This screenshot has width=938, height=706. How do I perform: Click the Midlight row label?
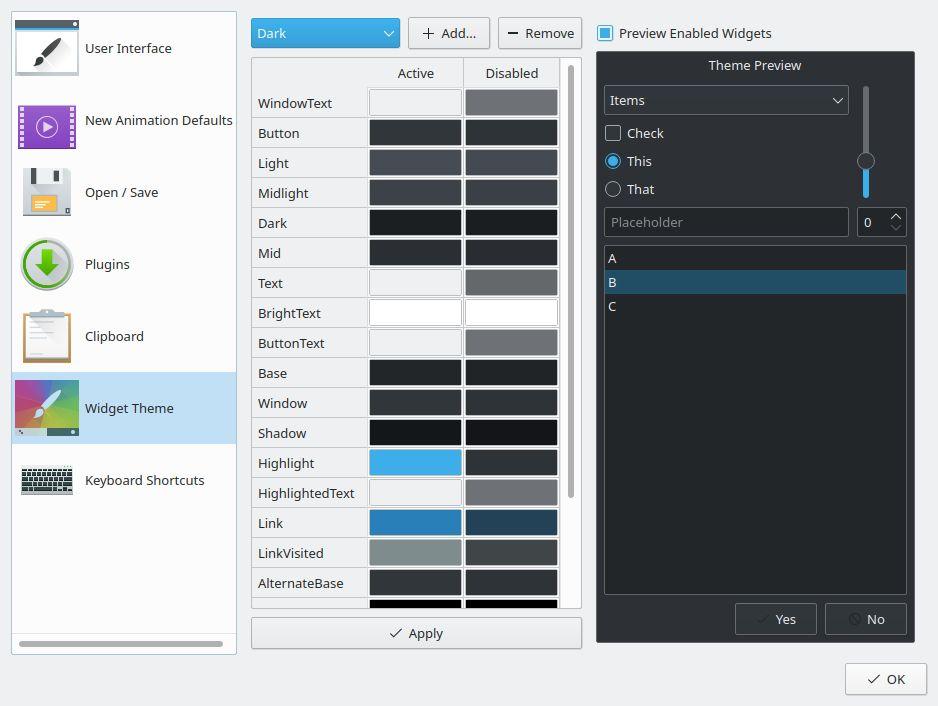coord(283,193)
